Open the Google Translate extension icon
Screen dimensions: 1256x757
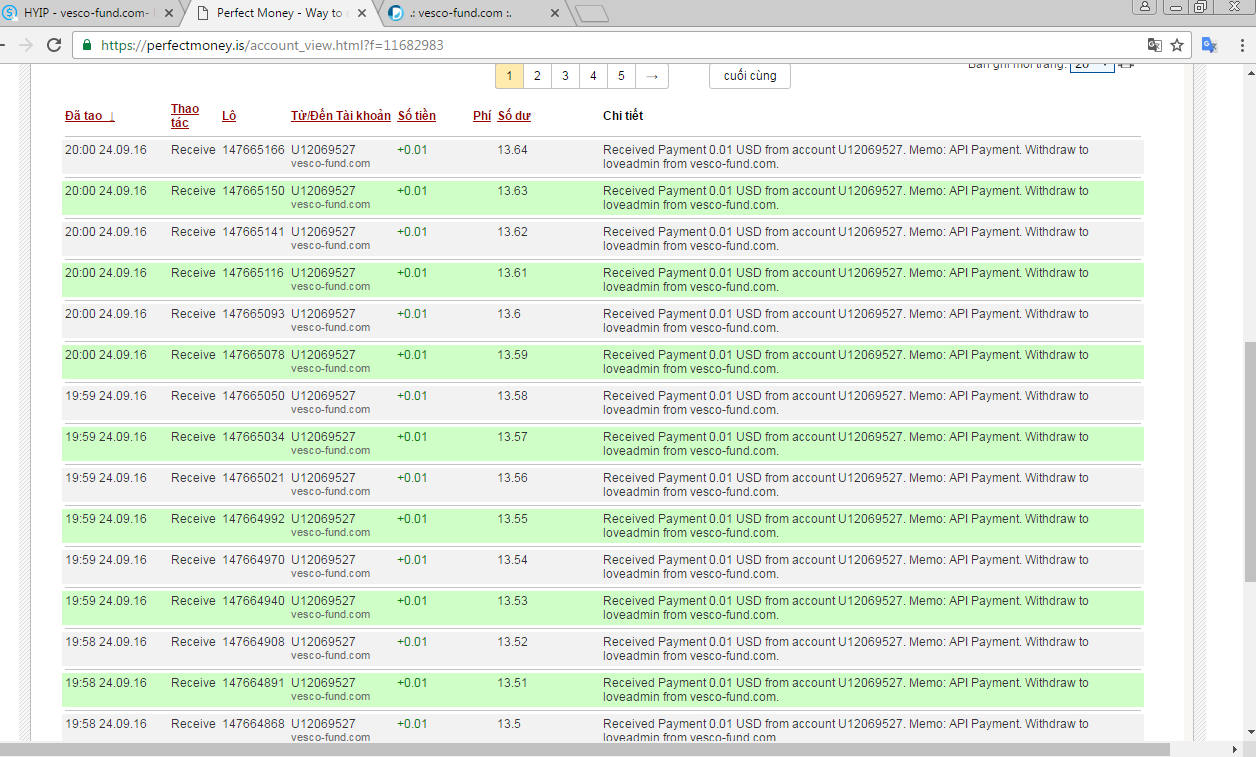tap(1209, 45)
